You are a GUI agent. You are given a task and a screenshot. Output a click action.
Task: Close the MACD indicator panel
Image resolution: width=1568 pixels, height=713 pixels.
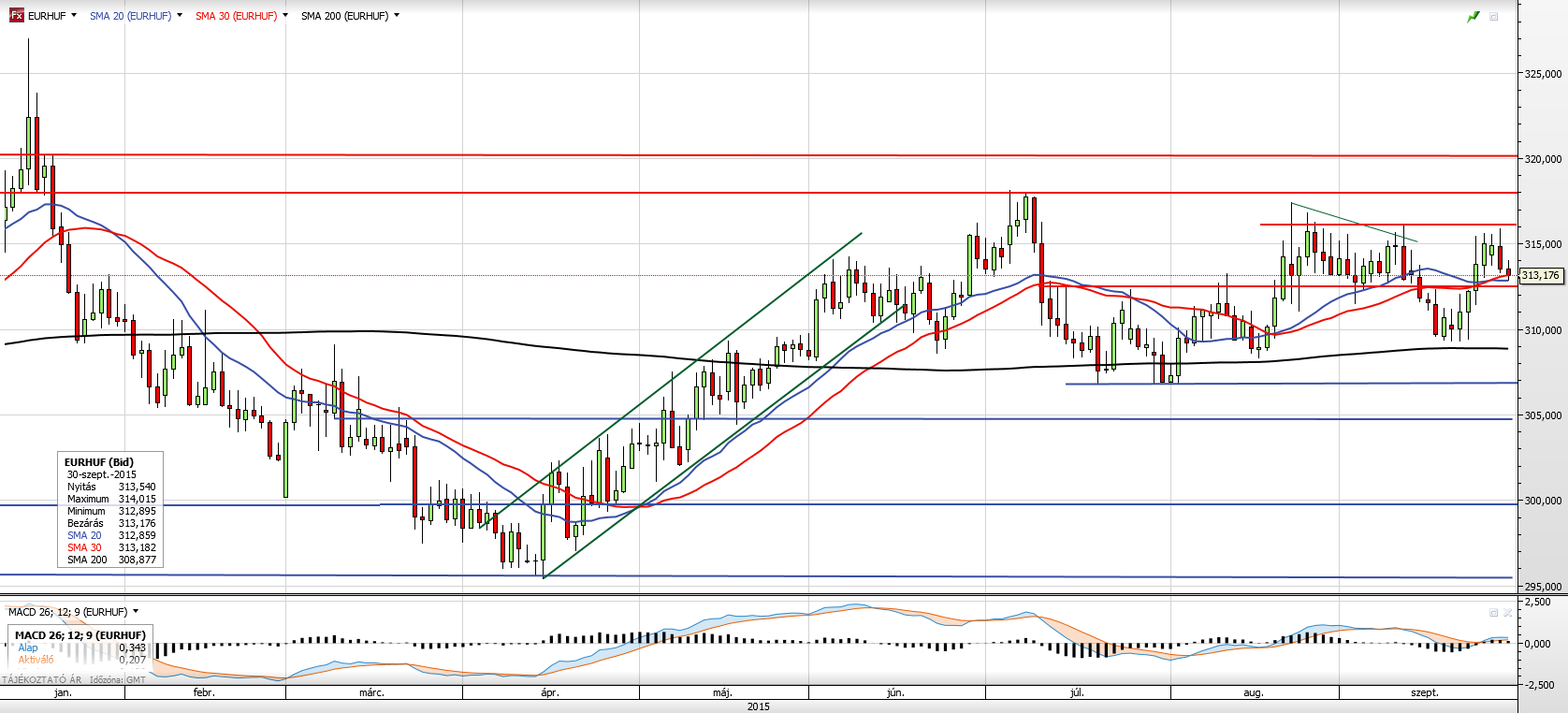coord(1507,613)
